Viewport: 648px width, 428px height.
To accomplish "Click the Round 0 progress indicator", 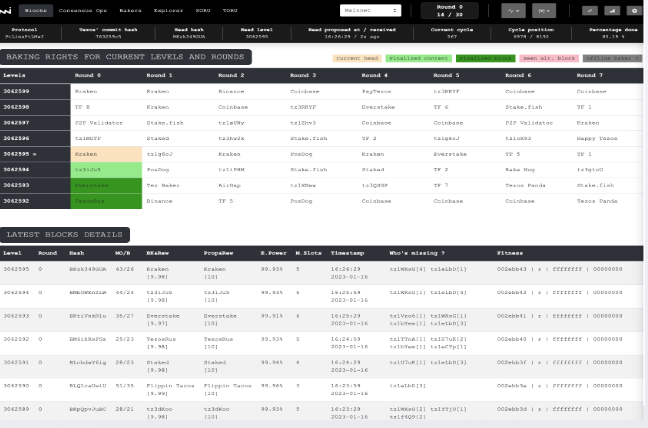I will click(450, 11).
